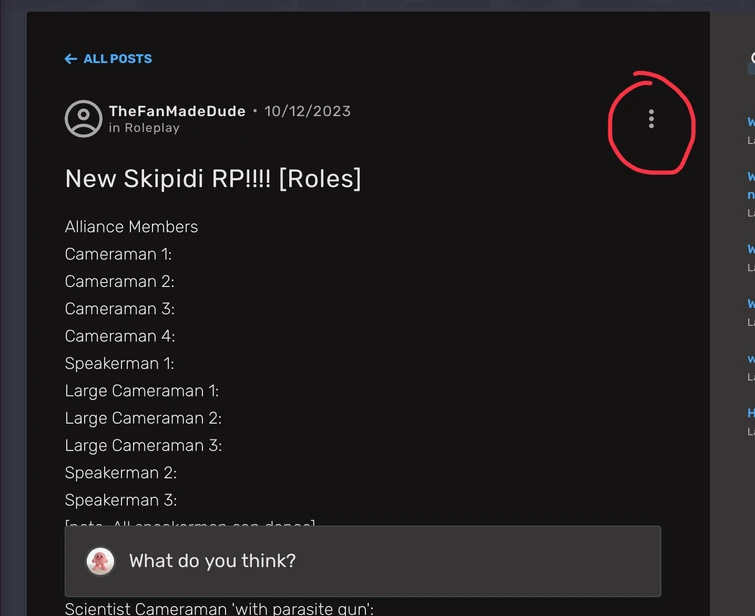Click the back arrow beside ALL POSTS
This screenshot has height=616, width=755.
[x=70, y=59]
